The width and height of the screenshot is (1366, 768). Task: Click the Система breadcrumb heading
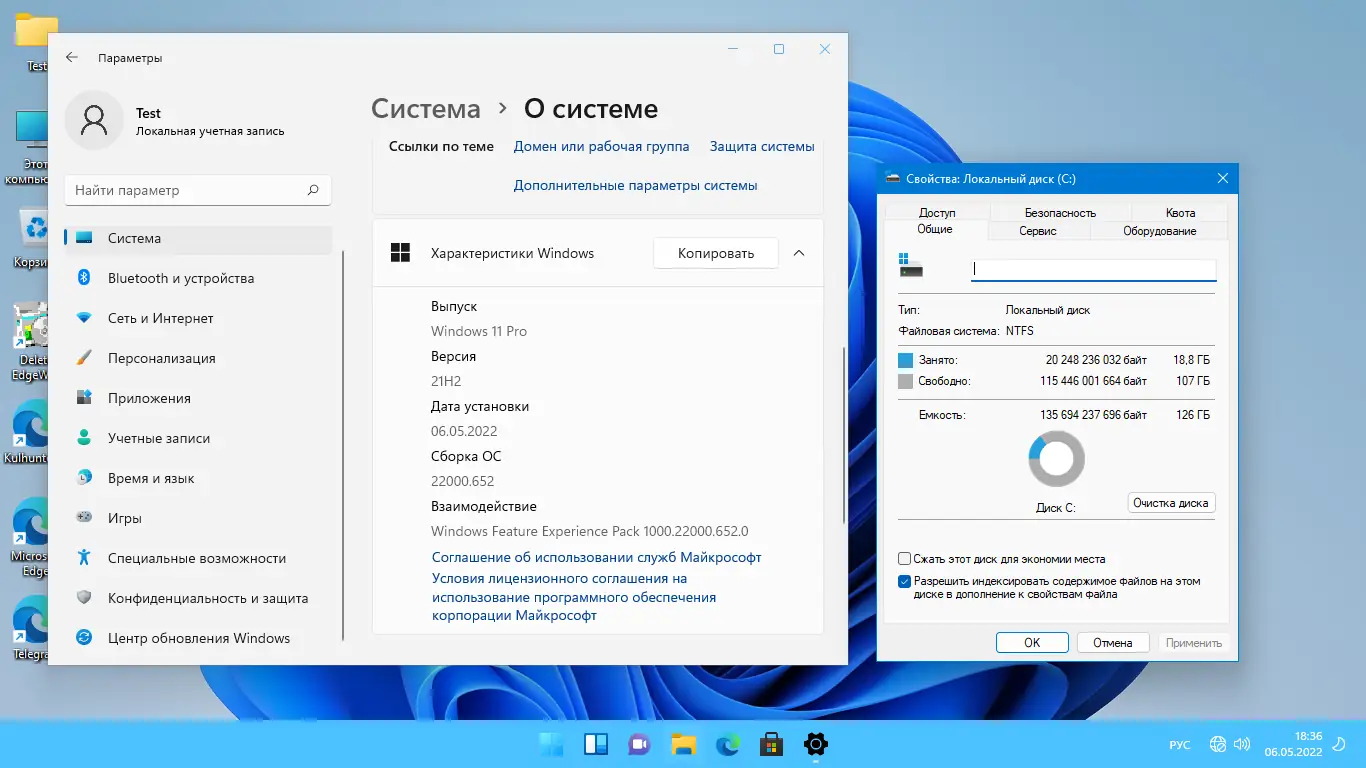[426, 109]
